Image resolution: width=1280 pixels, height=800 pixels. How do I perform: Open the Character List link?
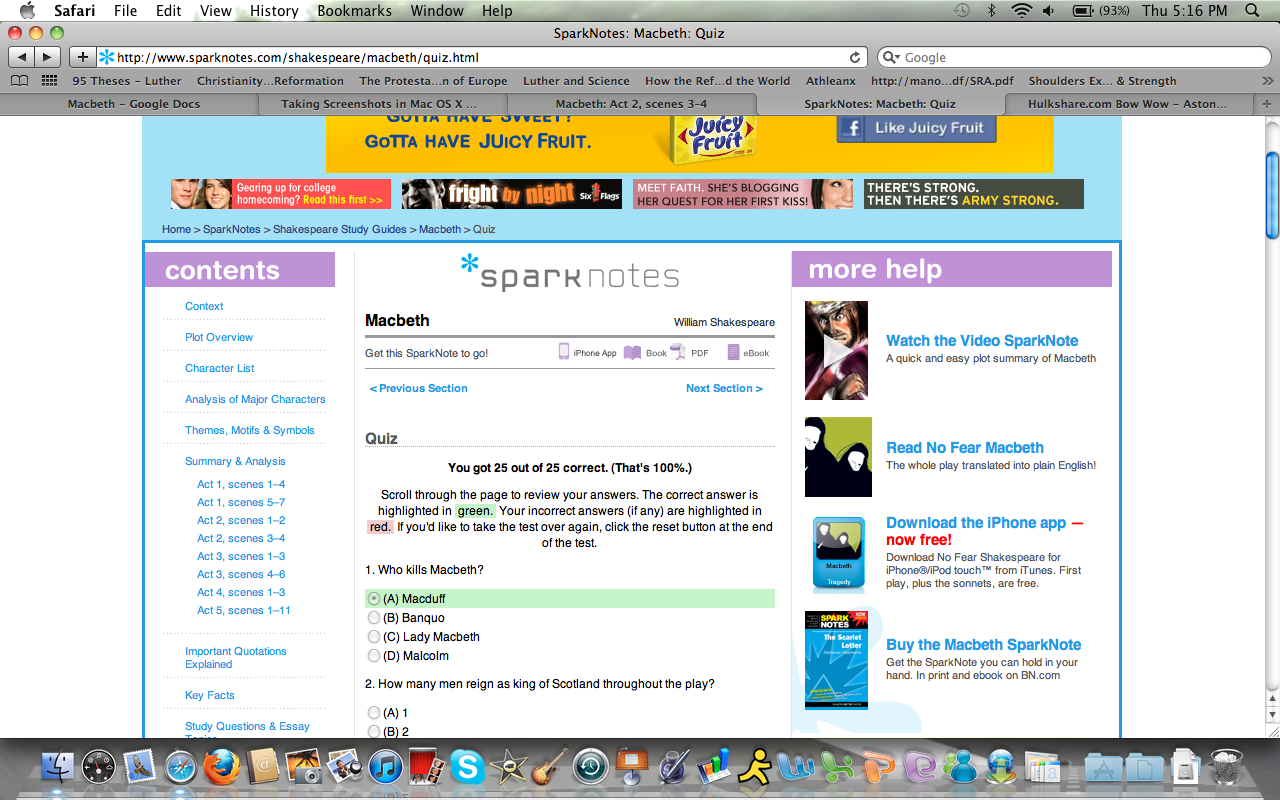tap(219, 368)
